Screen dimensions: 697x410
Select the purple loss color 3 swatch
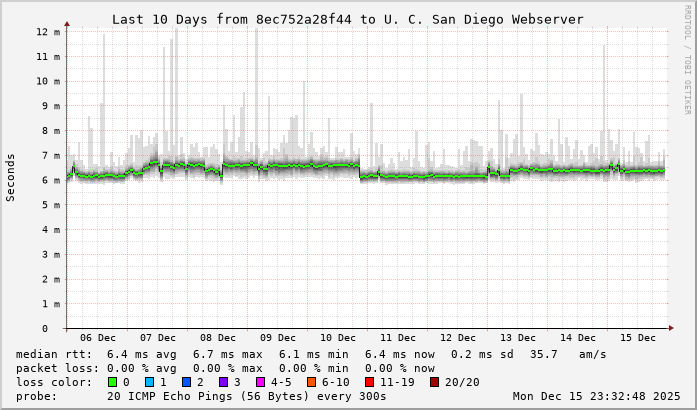click(x=225, y=382)
